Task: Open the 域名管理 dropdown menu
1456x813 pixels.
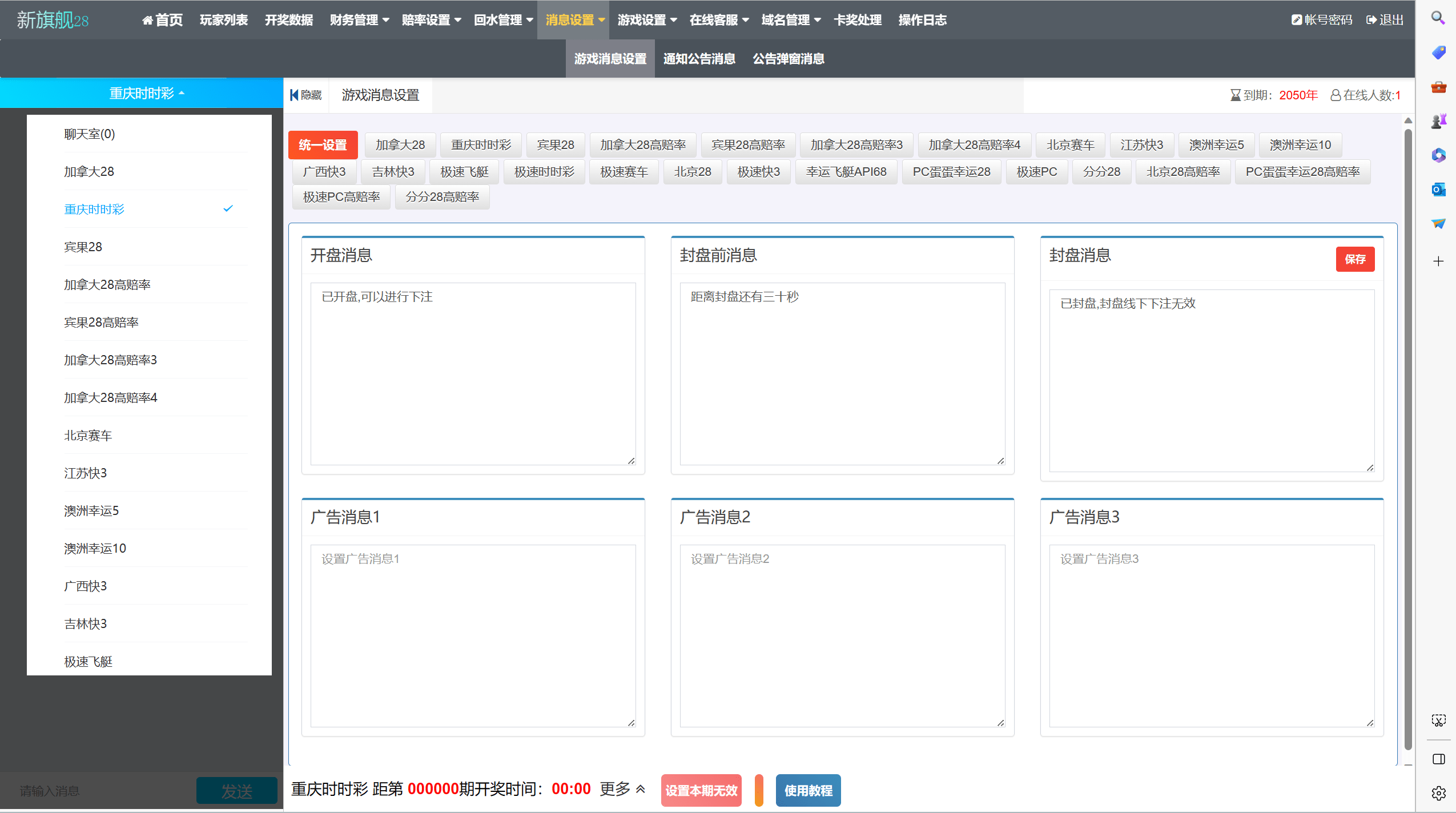Action: point(791,20)
